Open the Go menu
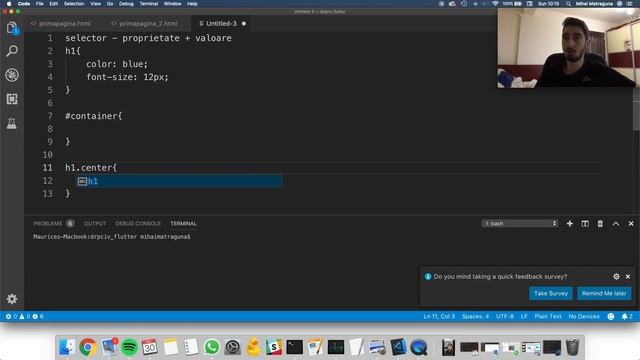640x360 pixels. [x=110, y=4]
